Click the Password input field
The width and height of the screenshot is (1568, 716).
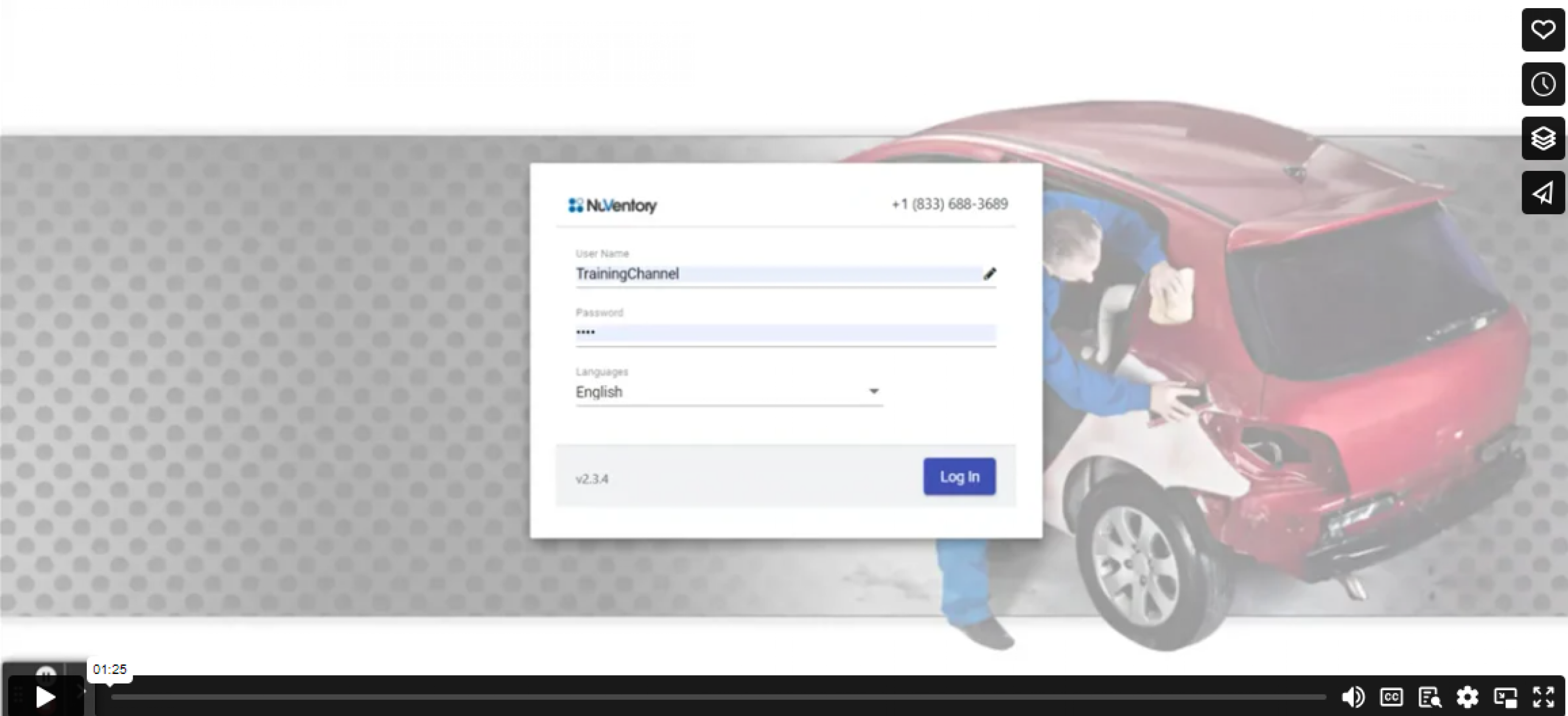pos(785,332)
